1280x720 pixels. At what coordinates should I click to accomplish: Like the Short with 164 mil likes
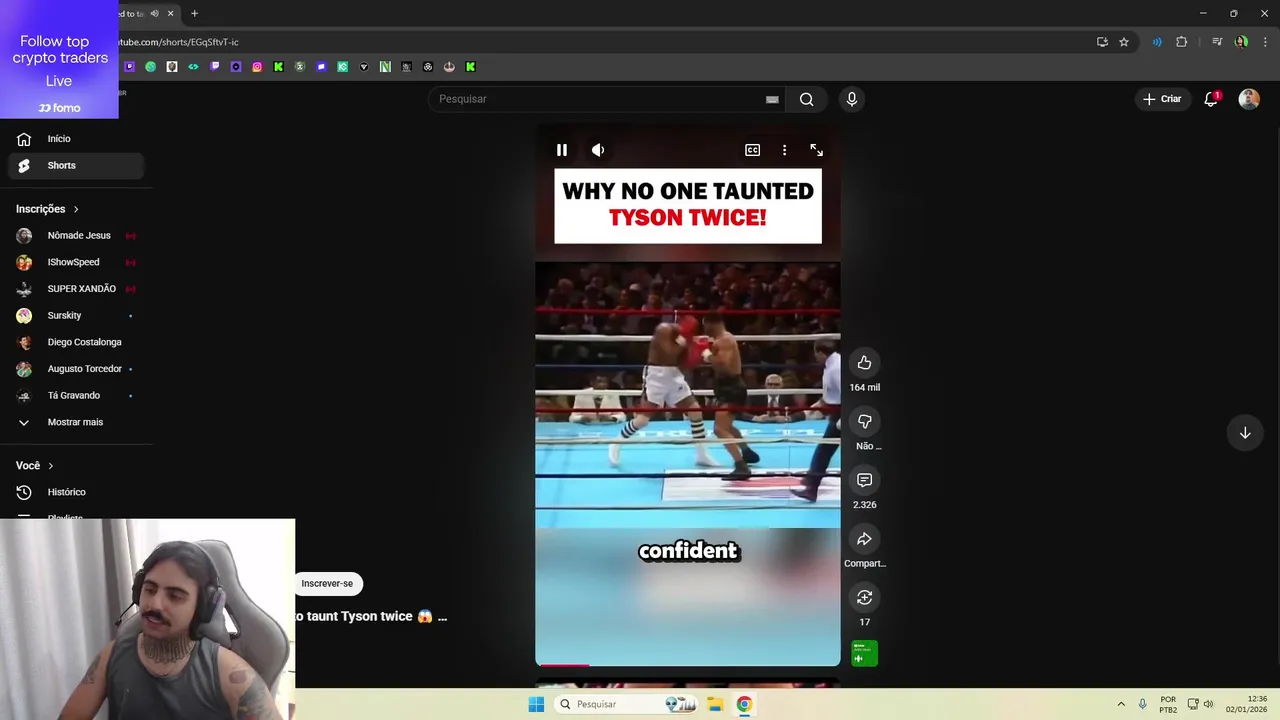865,363
